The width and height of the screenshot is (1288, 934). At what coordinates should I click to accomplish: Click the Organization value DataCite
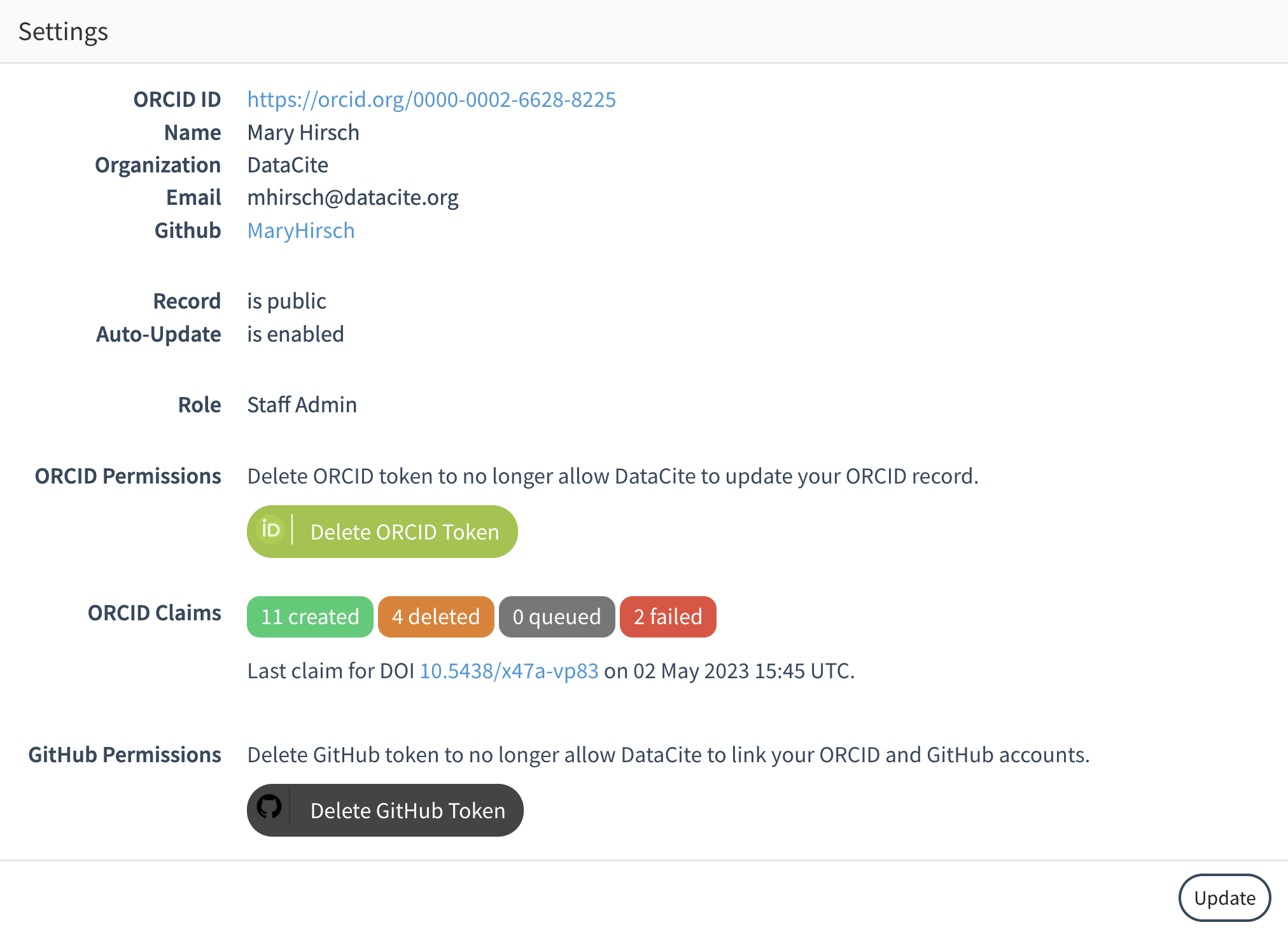[x=288, y=165]
